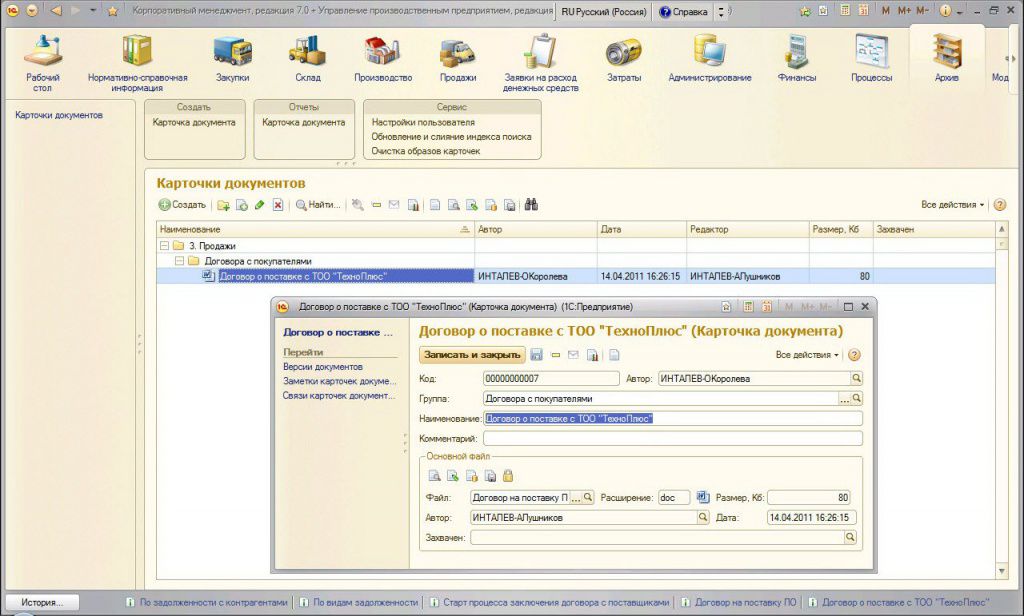Viewport: 1024px width, 616px height.
Task: Click the magnifier in Захвачен field
Action: pos(850,537)
